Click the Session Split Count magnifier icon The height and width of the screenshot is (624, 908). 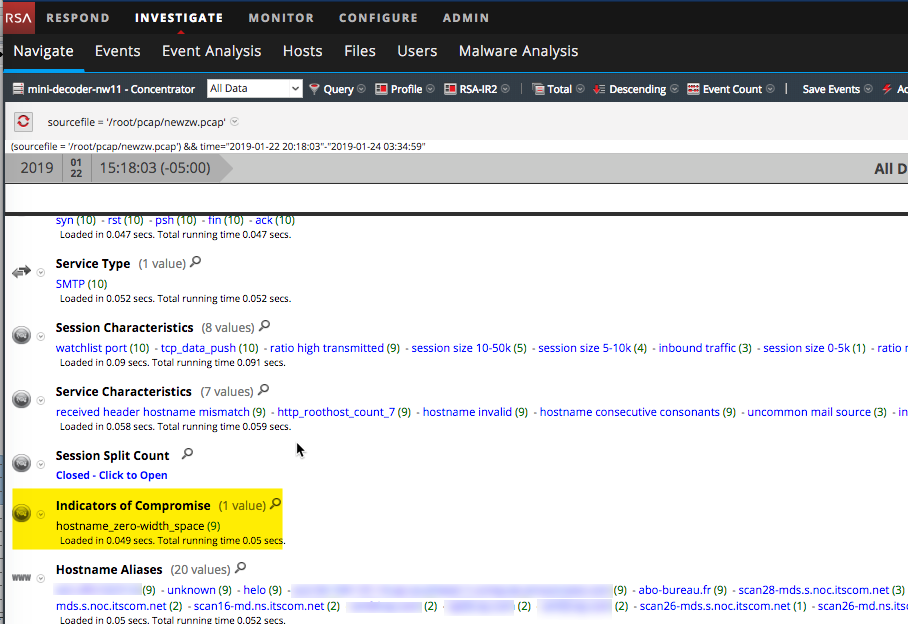point(186,455)
